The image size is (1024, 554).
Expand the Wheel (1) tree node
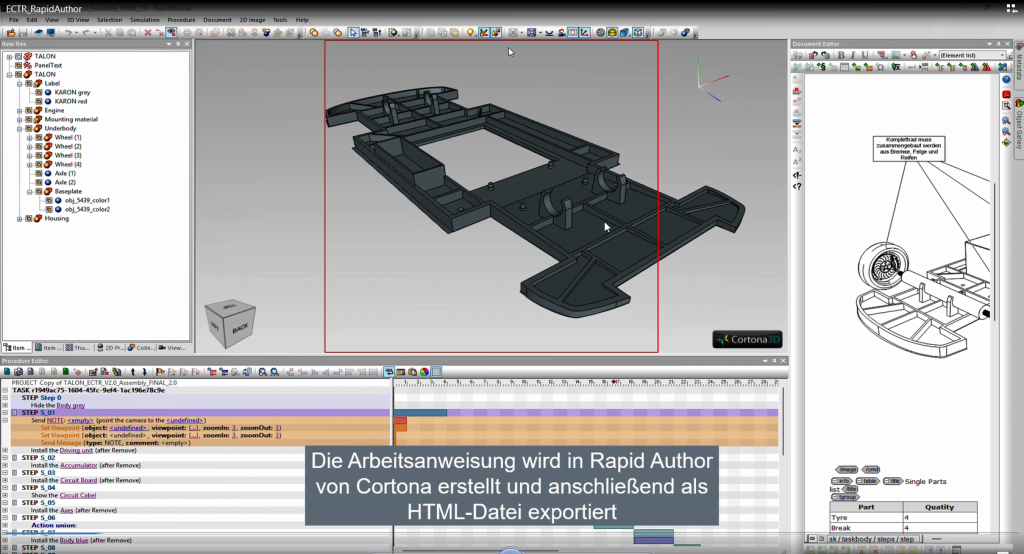point(29,137)
